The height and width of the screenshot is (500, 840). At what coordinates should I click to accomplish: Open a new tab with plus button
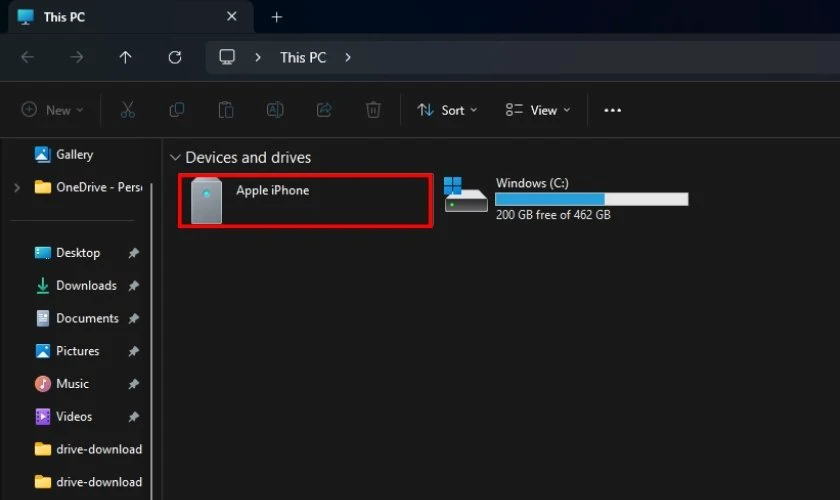click(x=276, y=17)
